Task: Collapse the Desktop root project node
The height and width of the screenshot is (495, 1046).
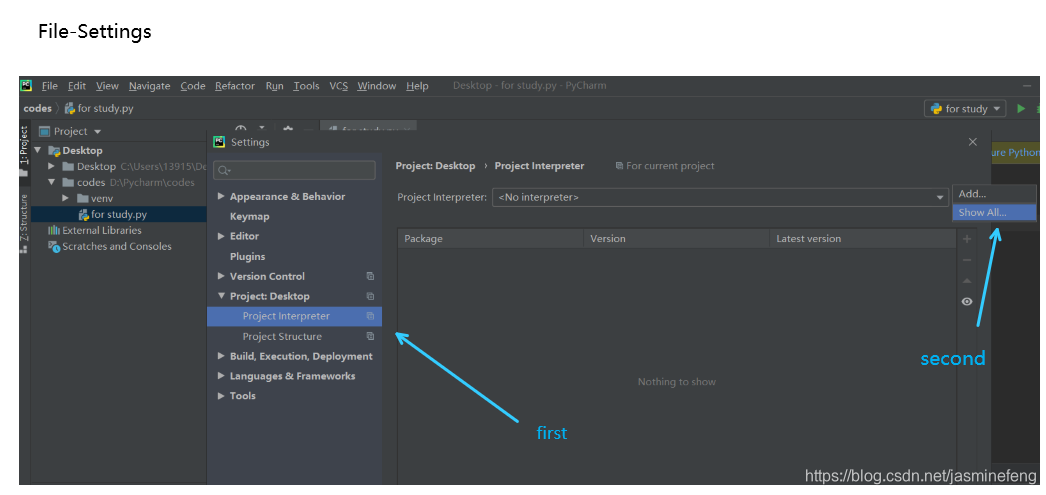Action: [37, 150]
